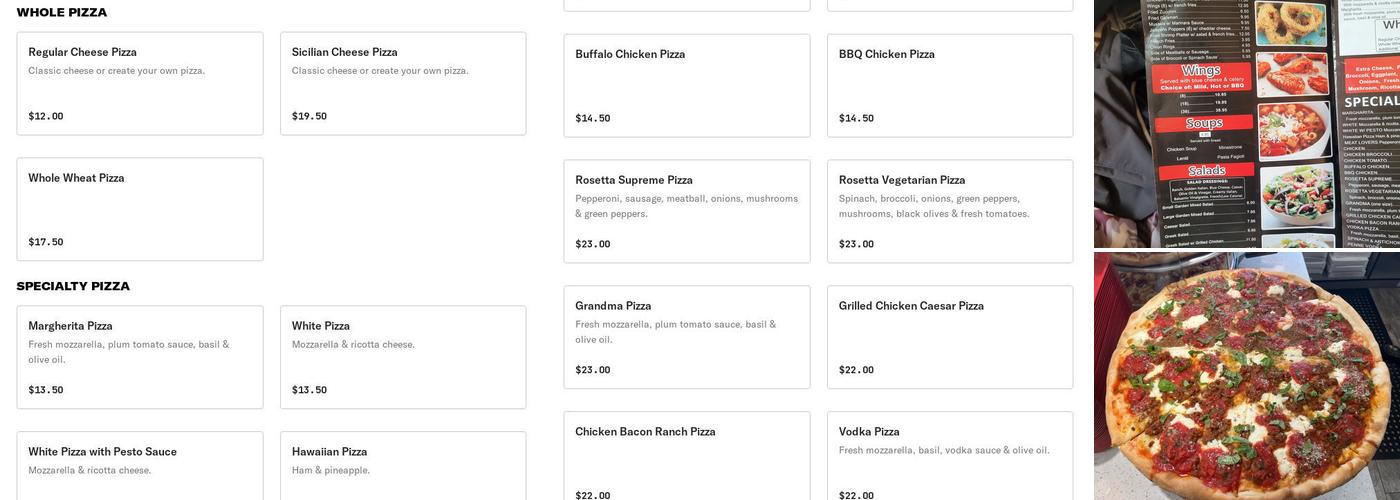Select White Pizza with Pesto Sauce
The height and width of the screenshot is (500, 1400).
[140, 465]
